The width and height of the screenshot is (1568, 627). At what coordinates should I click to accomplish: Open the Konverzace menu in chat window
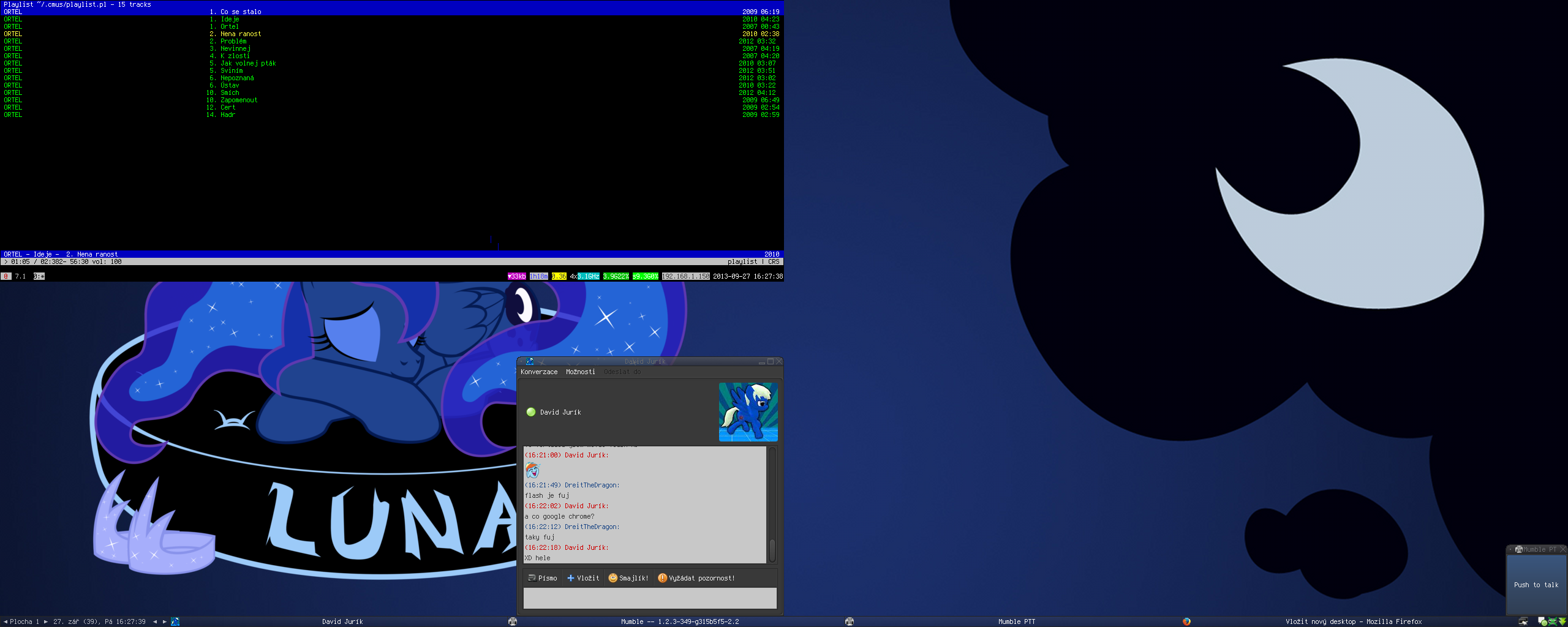(x=539, y=372)
